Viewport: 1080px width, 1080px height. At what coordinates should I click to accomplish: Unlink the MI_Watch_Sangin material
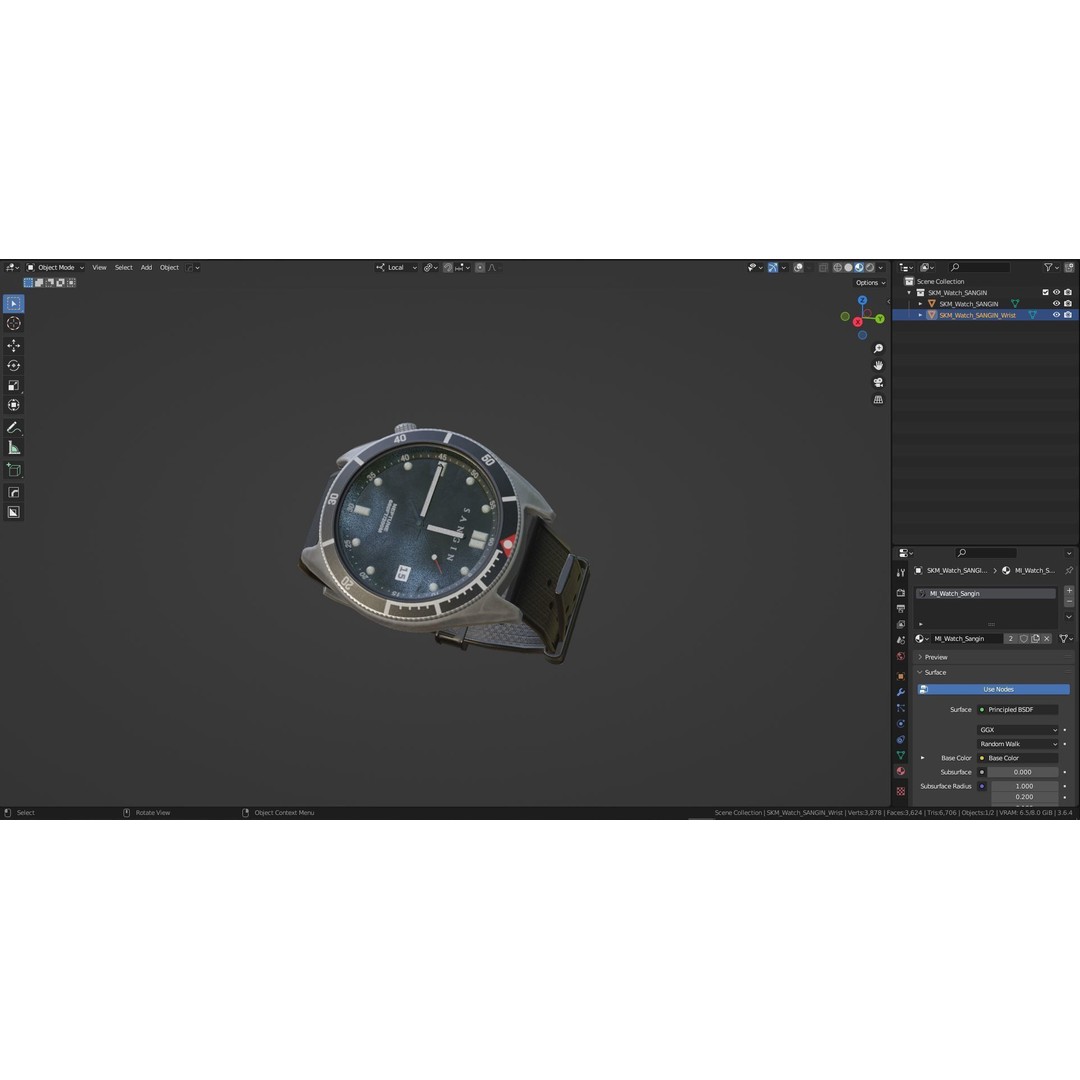[1047, 639]
